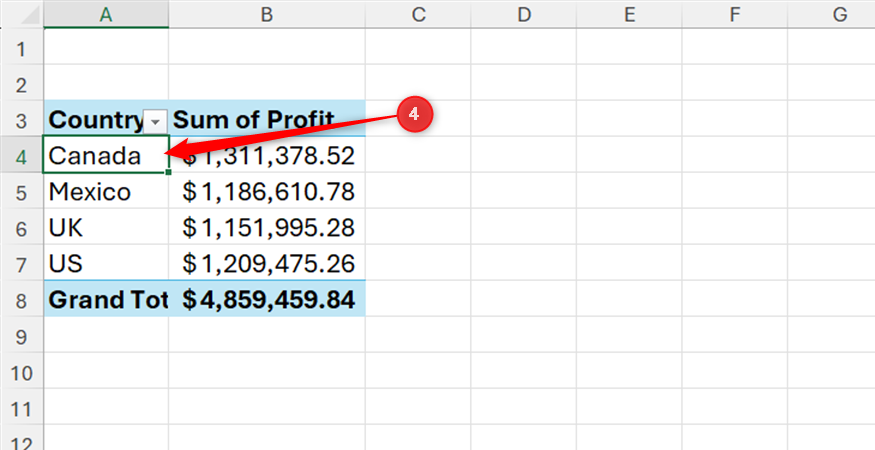Select column A header
The image size is (875, 450).
(106, 14)
